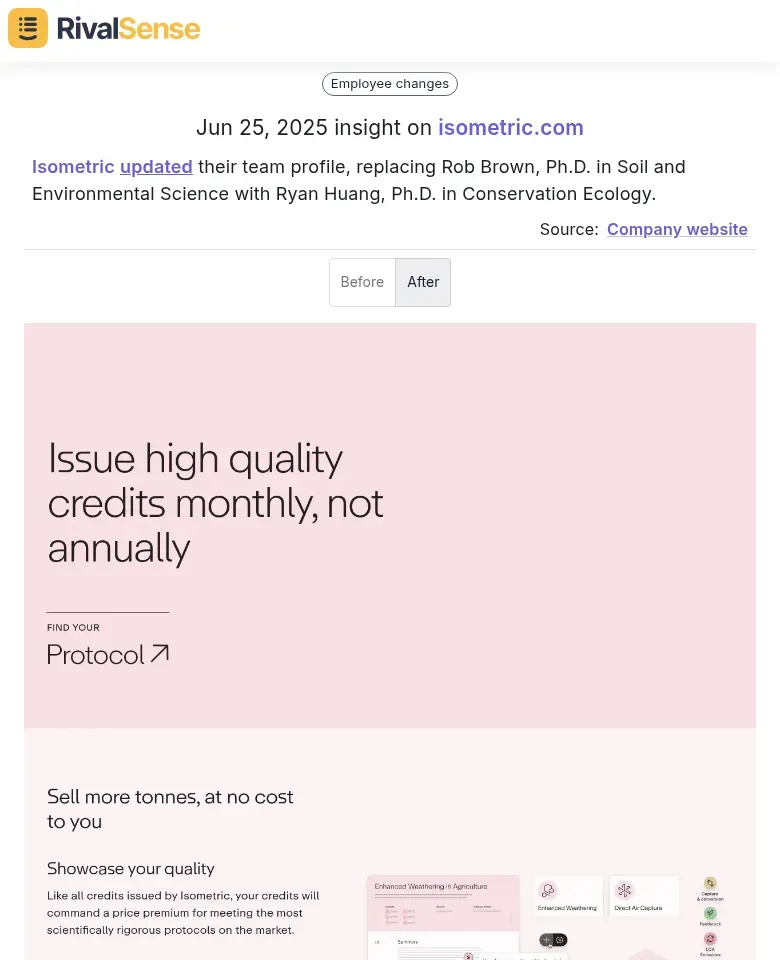Open the isometric.com link in the headline
The width and height of the screenshot is (780, 960).
pos(511,127)
